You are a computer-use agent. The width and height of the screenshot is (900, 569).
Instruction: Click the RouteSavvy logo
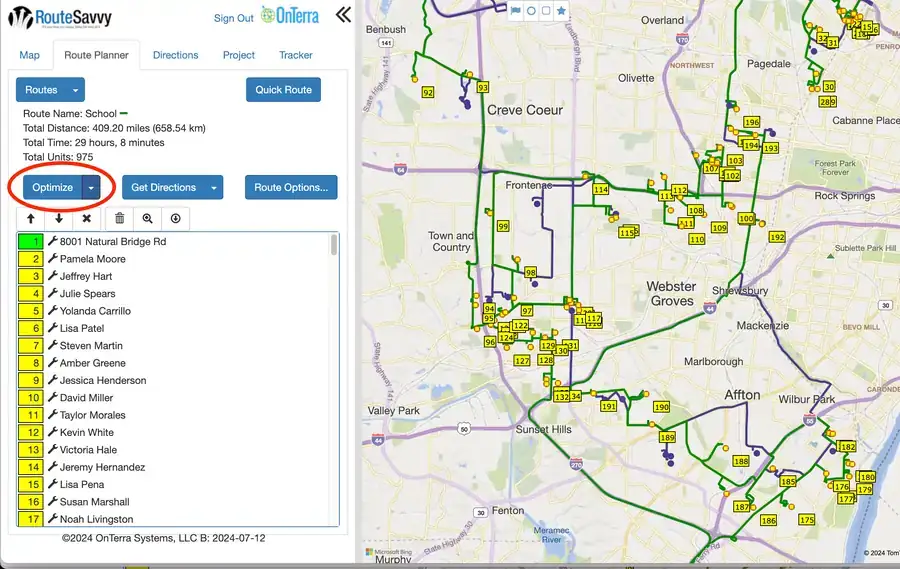tap(60, 18)
